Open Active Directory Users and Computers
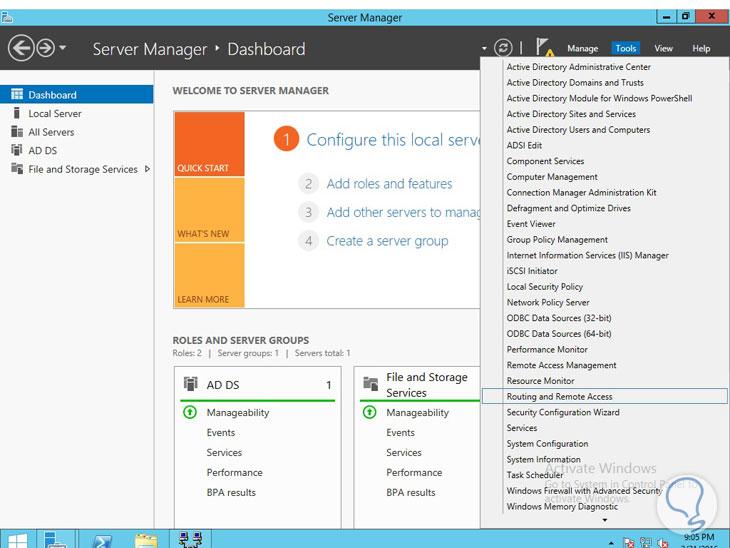The width and height of the screenshot is (730, 548). [x=578, y=130]
